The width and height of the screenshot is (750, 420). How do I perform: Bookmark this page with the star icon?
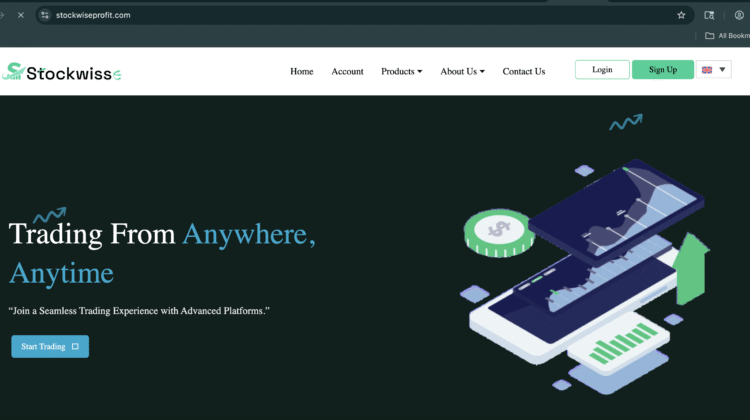681,15
